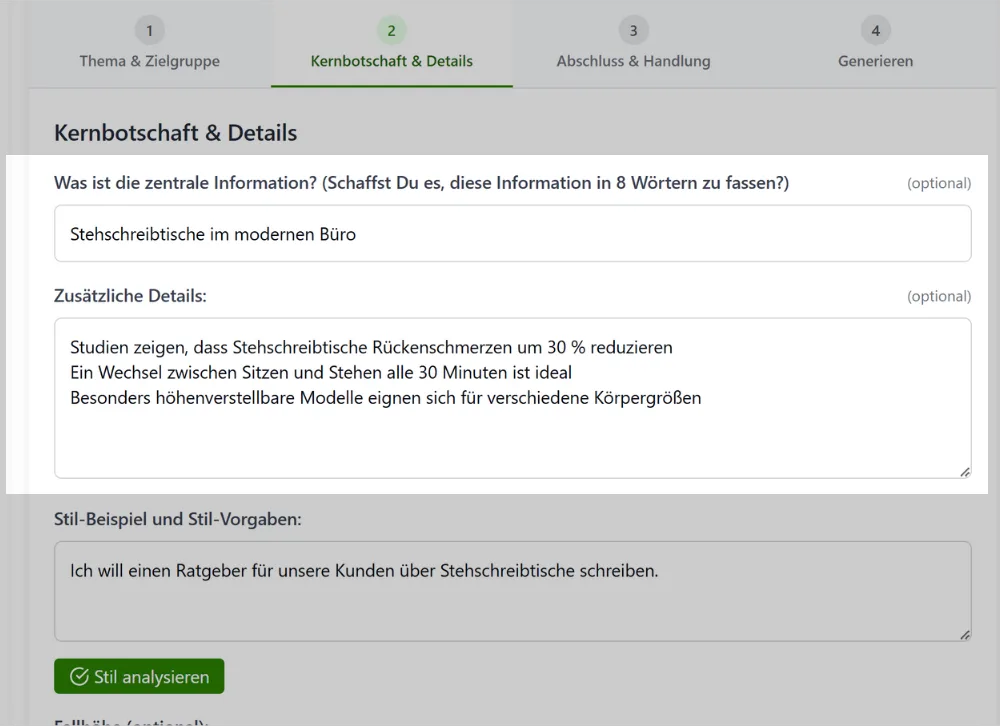Jump to step 4 Generieren
This screenshot has width=1000, height=726.
click(875, 45)
